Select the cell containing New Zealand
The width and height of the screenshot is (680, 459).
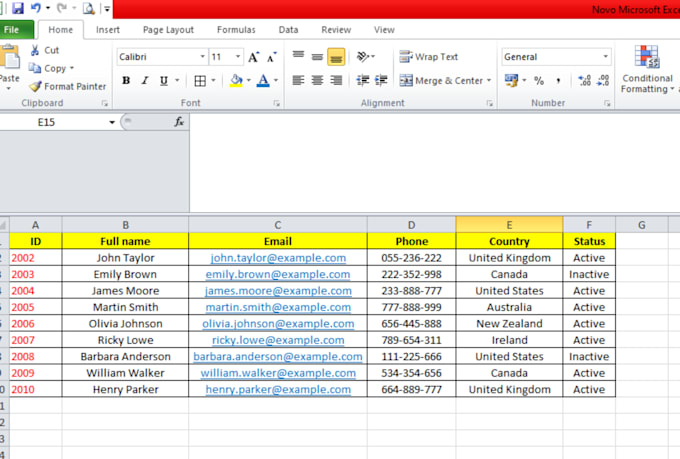(509, 324)
